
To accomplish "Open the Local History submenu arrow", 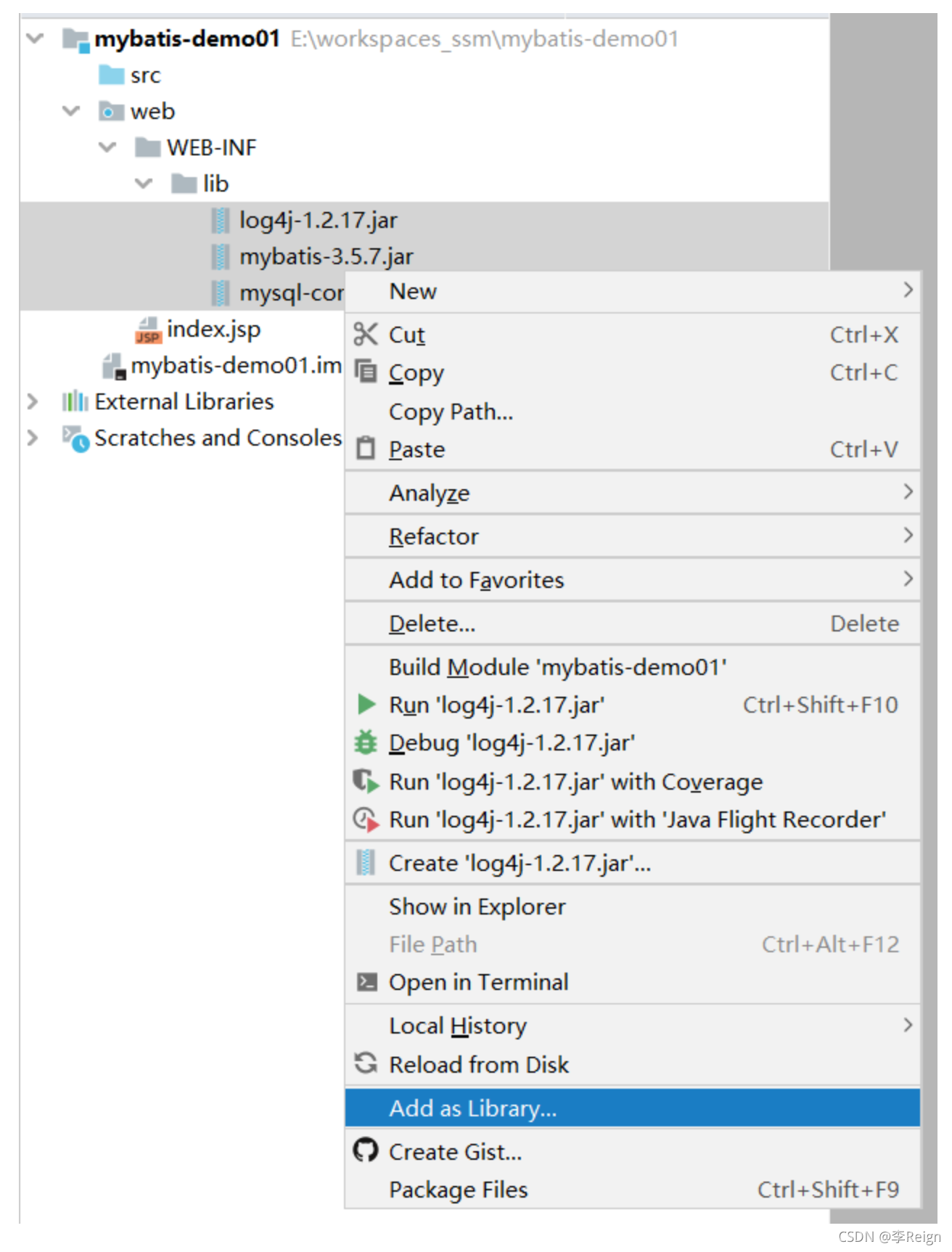I will click(907, 1025).
